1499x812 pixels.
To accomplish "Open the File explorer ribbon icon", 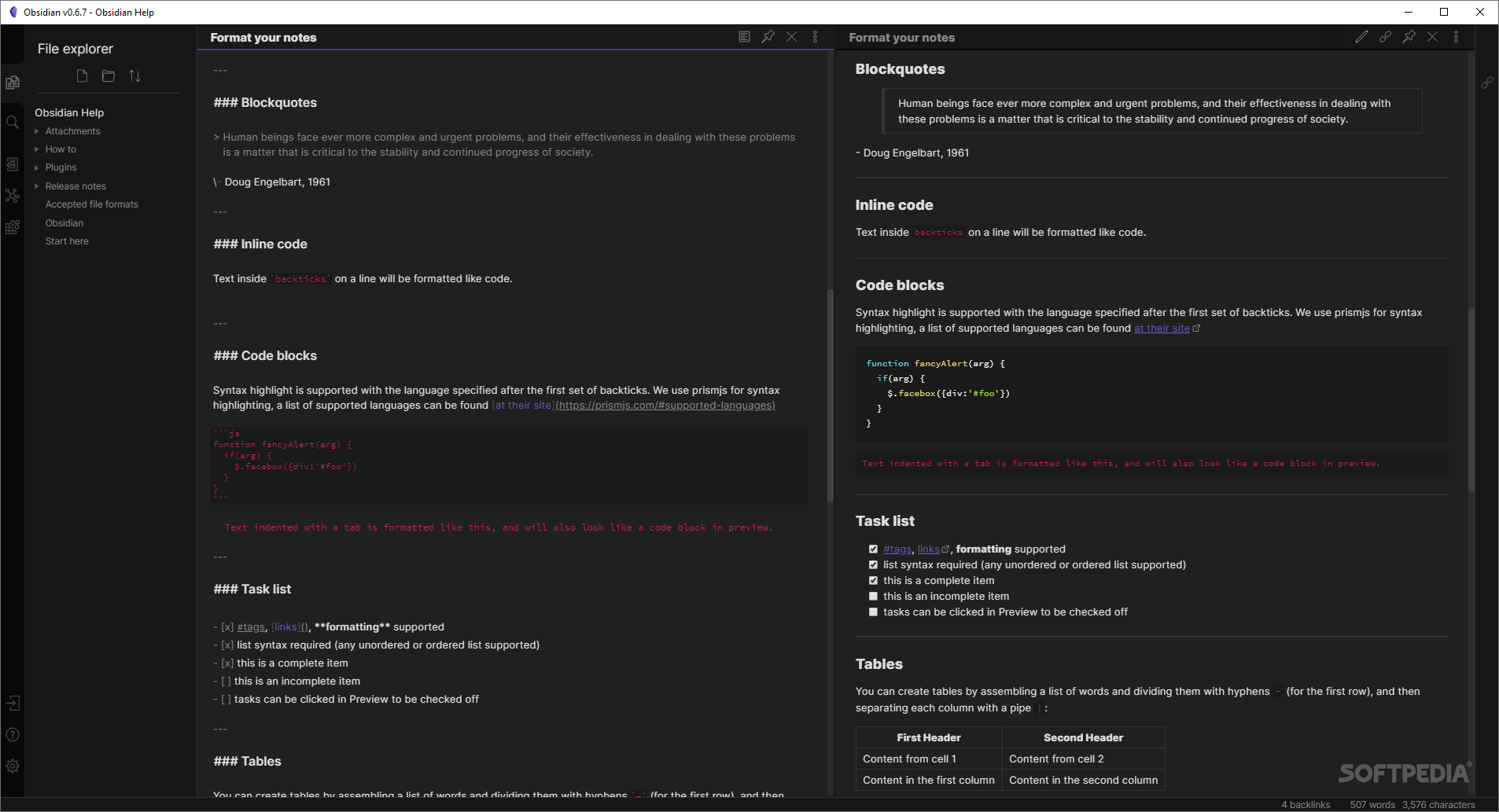I will (x=13, y=83).
